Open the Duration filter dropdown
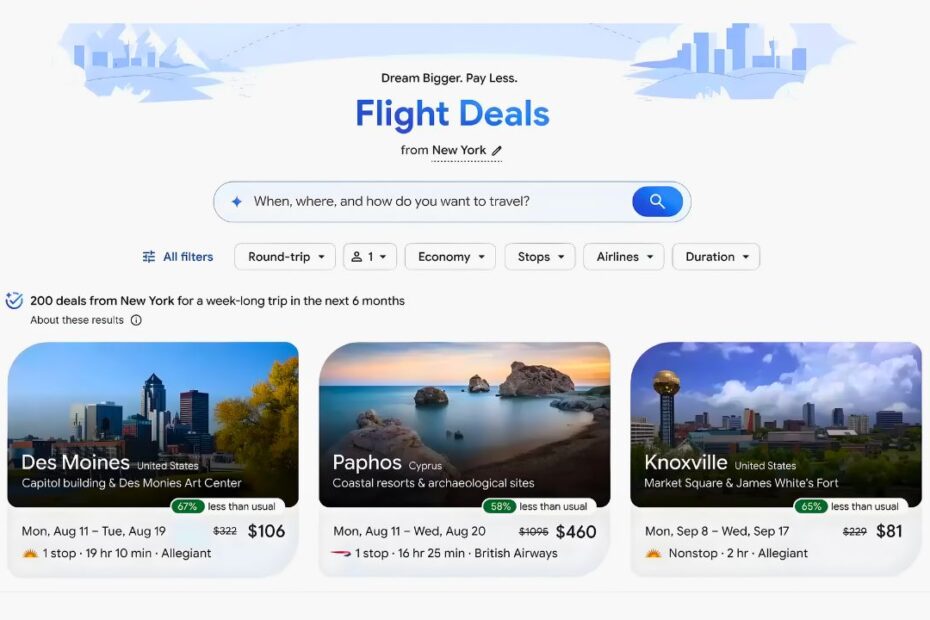The image size is (930, 620). click(x=716, y=257)
